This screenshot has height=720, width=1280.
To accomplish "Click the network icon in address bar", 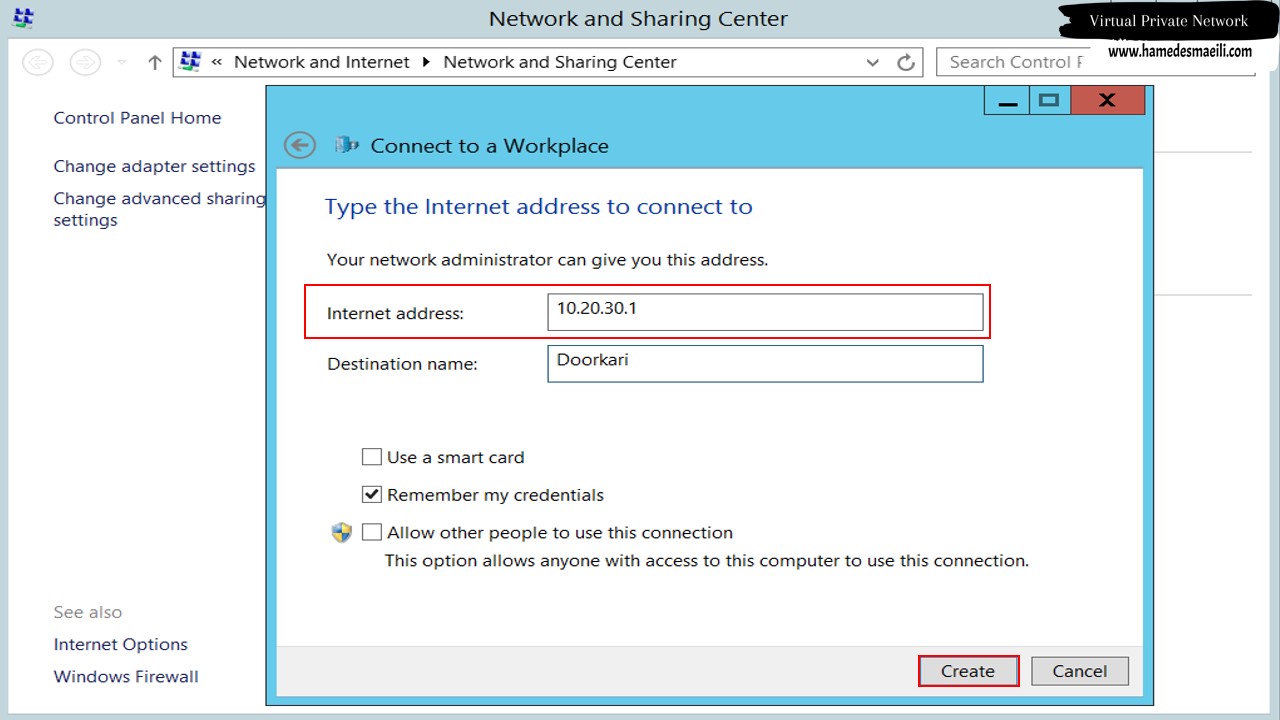I will pyautogui.click(x=190, y=62).
